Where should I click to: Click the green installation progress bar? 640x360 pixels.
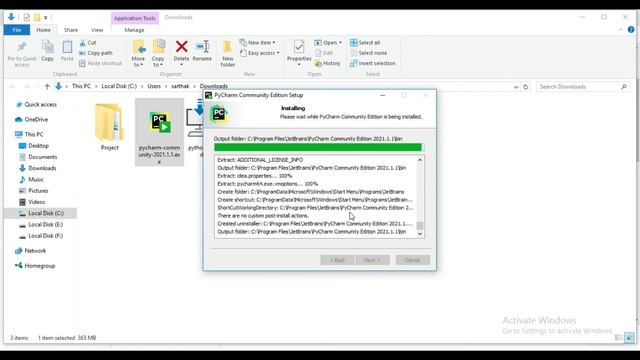point(319,147)
